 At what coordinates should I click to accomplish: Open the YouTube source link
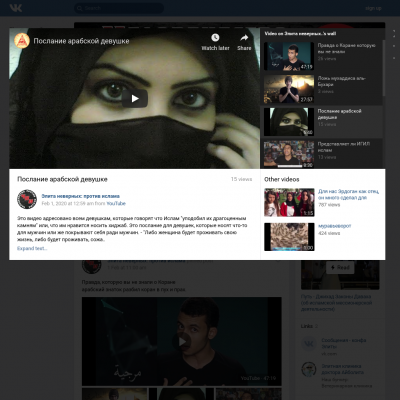pyautogui.click(x=116, y=203)
